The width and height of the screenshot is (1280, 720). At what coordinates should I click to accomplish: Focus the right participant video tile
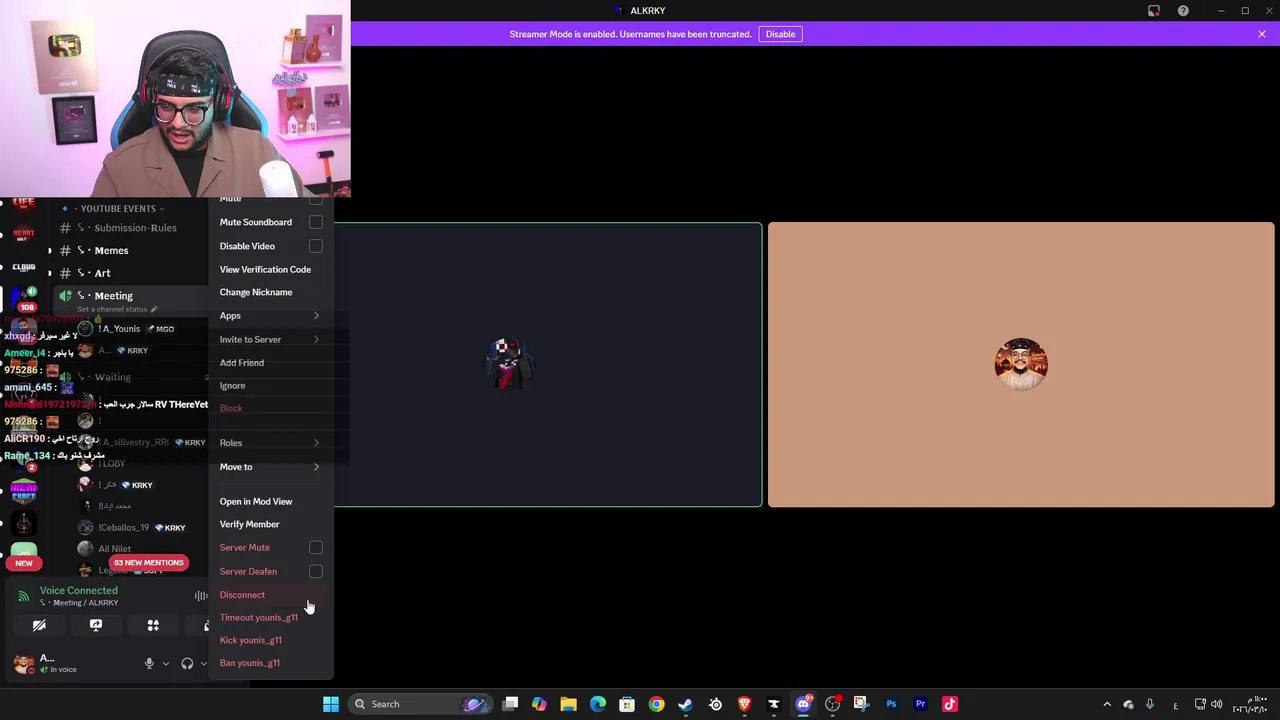pos(1021,365)
